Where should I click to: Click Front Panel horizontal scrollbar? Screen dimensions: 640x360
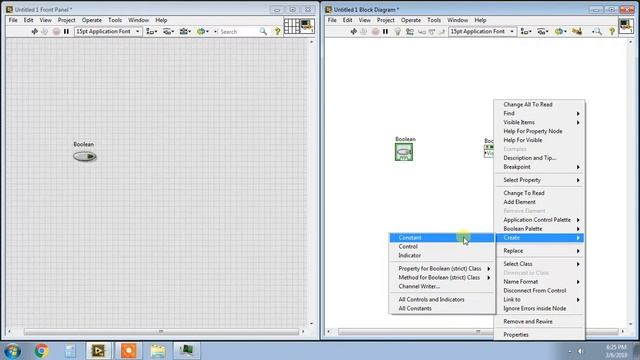click(161, 331)
